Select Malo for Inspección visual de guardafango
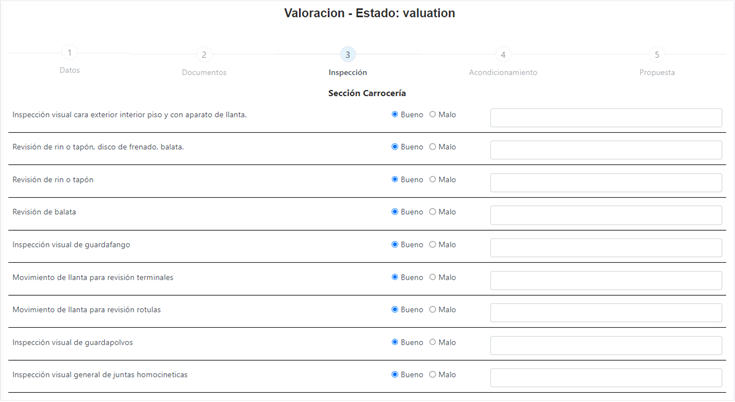This screenshot has height=402, width=735. click(433, 244)
